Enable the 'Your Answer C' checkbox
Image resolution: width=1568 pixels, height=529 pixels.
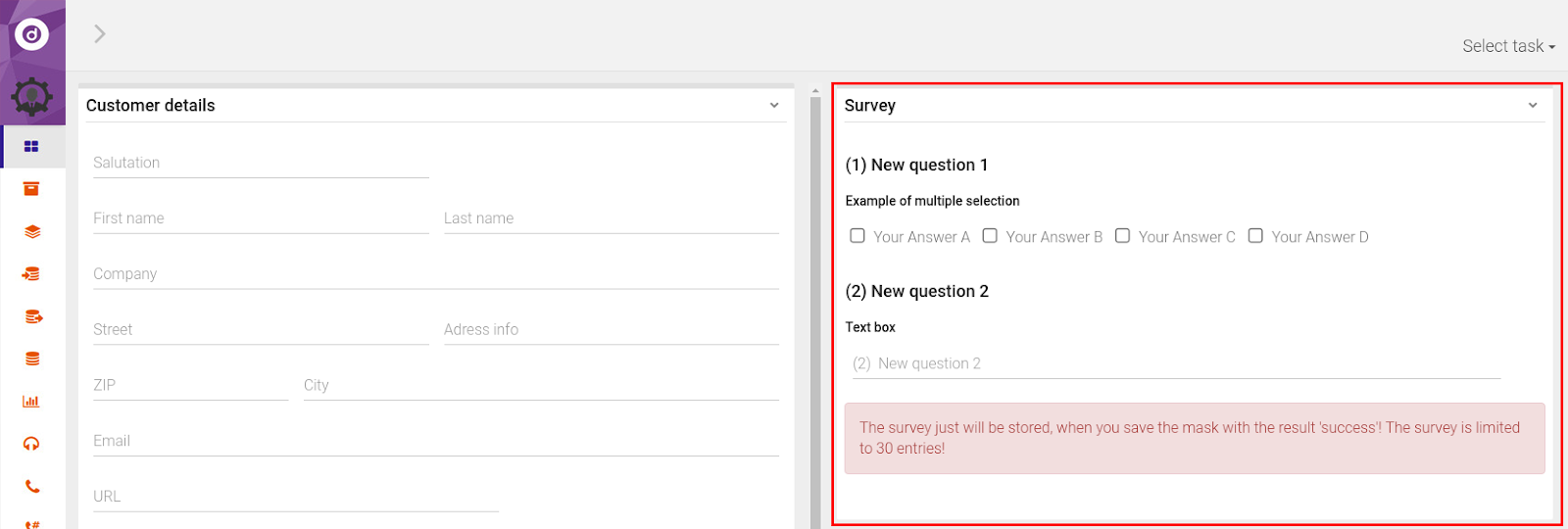(x=1123, y=236)
